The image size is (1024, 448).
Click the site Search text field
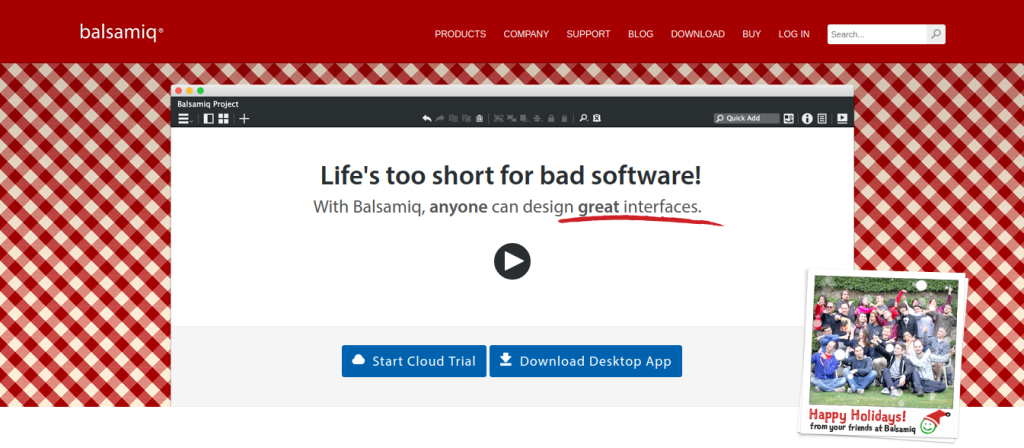coord(877,34)
